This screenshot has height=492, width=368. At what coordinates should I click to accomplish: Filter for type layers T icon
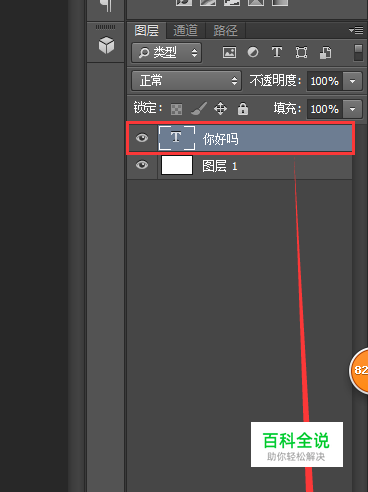coord(277,52)
